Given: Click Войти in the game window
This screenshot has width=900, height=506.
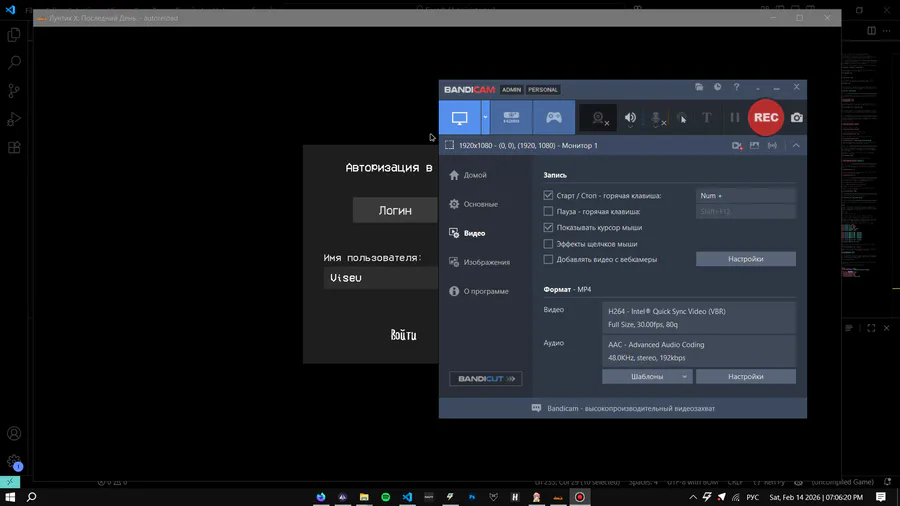Looking at the screenshot, I should [x=404, y=335].
